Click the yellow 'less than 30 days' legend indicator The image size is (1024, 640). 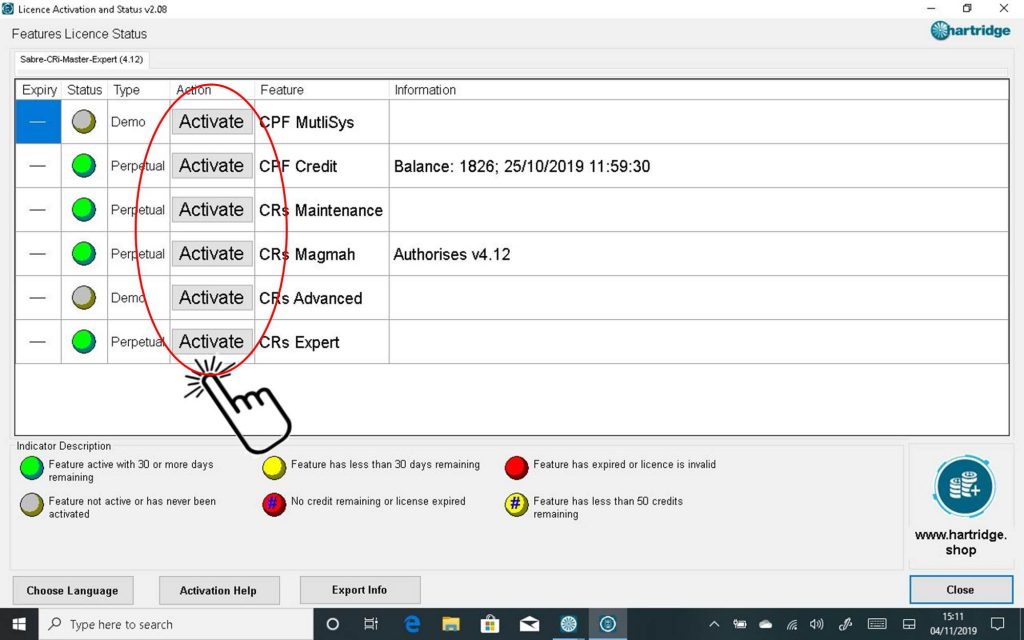(274, 468)
